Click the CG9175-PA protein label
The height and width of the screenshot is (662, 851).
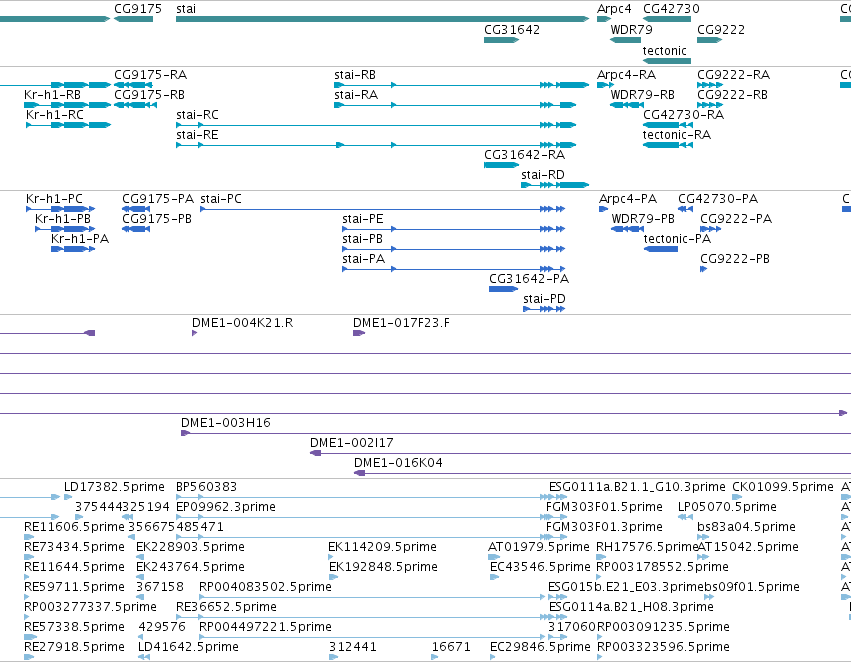pos(157,199)
